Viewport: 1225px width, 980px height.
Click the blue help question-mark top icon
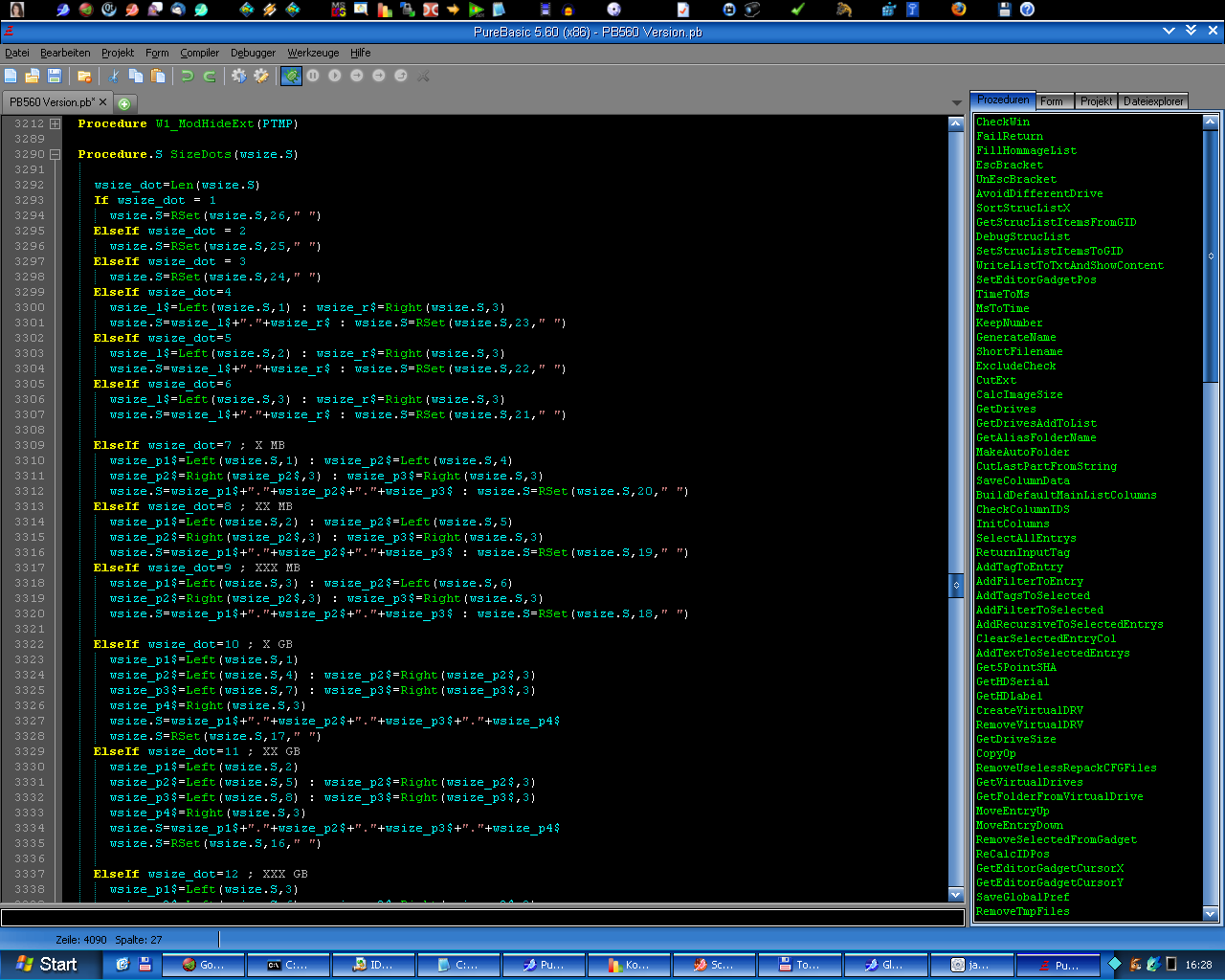click(1027, 10)
